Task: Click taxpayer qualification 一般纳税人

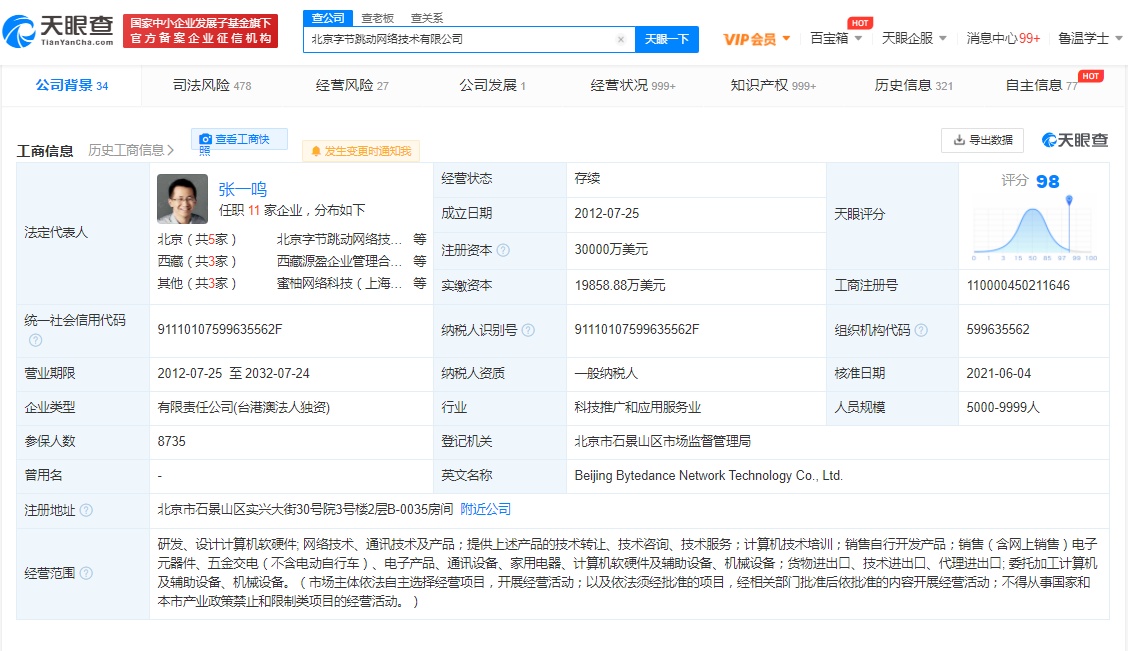Action: tap(606, 373)
